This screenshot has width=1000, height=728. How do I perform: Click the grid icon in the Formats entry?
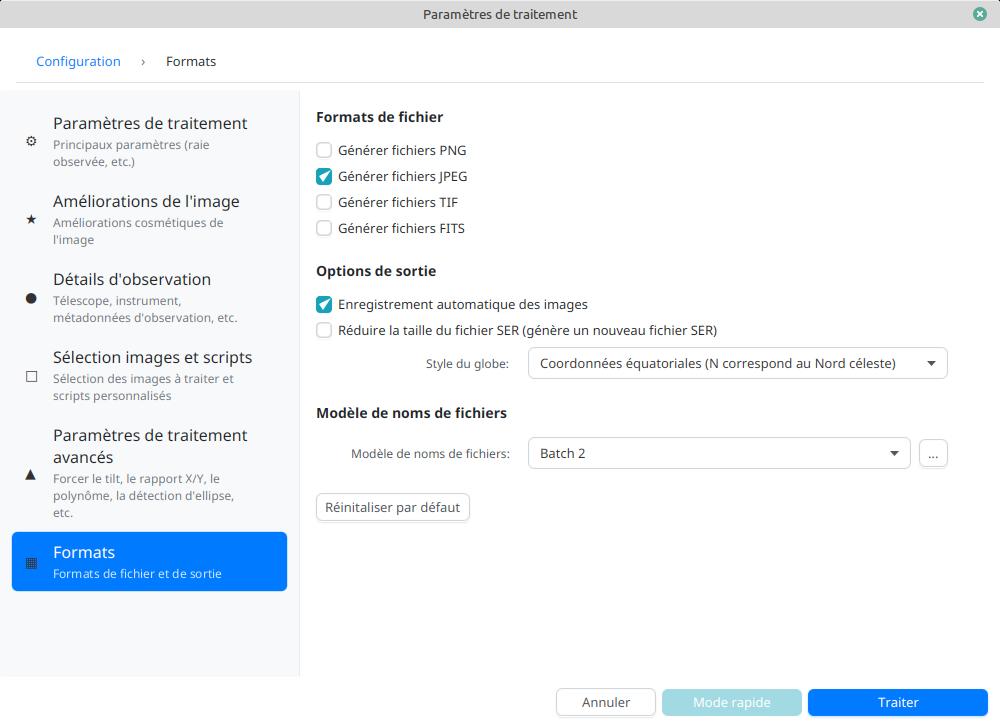(x=31, y=563)
